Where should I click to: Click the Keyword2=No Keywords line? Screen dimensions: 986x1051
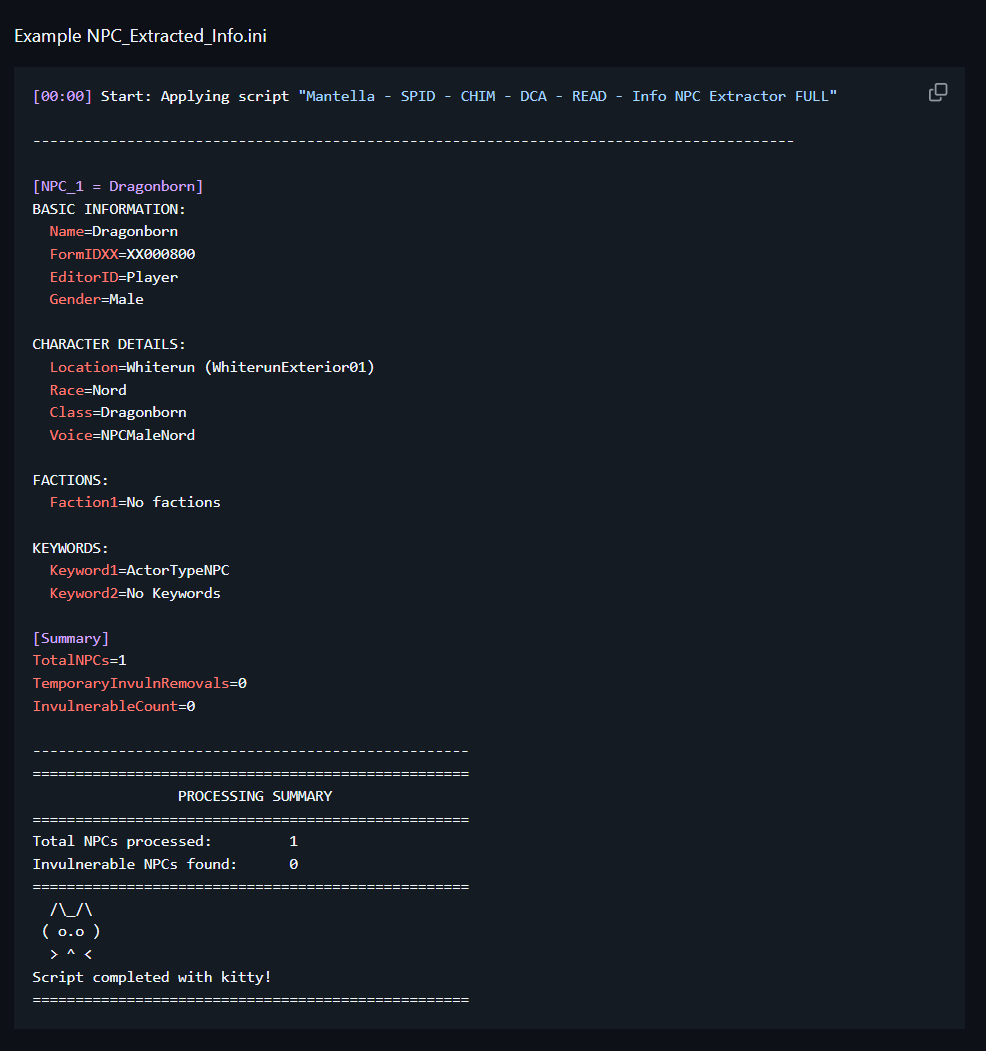(x=135, y=593)
